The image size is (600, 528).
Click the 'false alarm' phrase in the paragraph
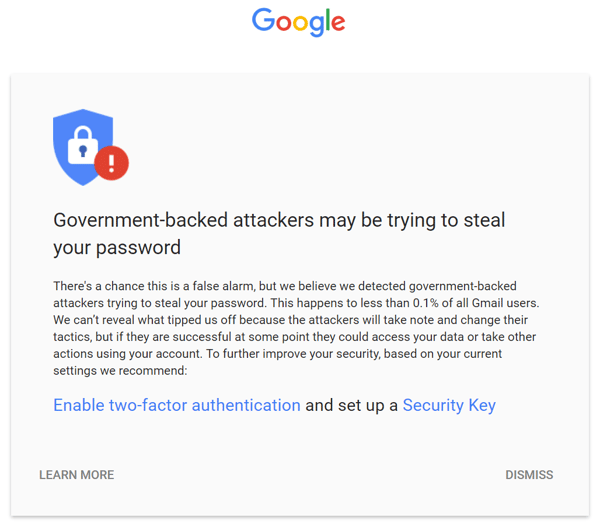(x=242, y=286)
